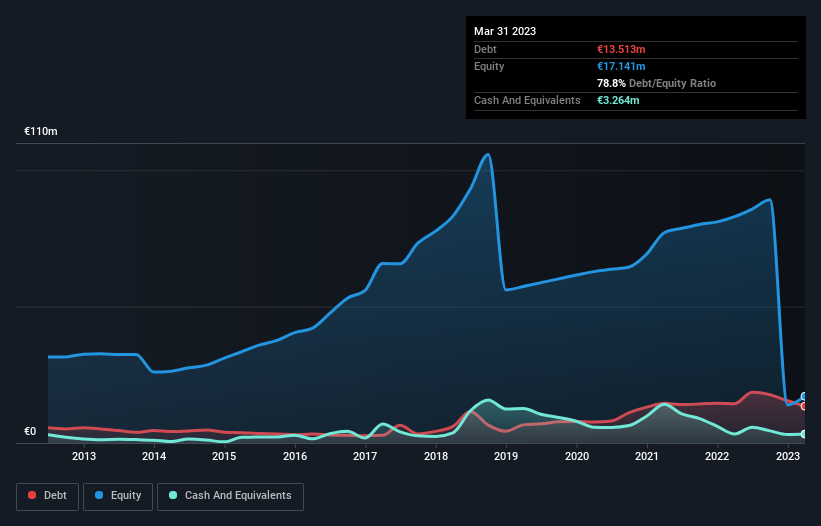Click the 2021 x-axis label

pyautogui.click(x=647, y=456)
